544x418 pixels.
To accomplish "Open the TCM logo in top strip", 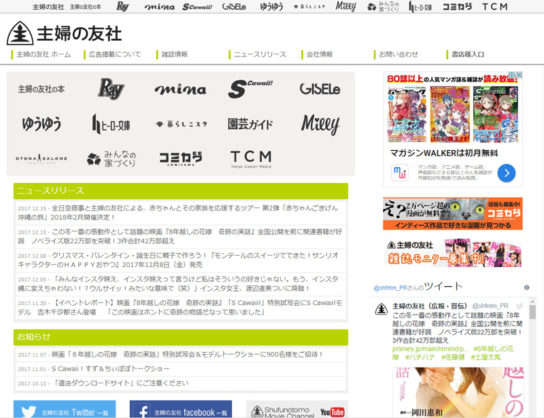I will click(495, 7).
